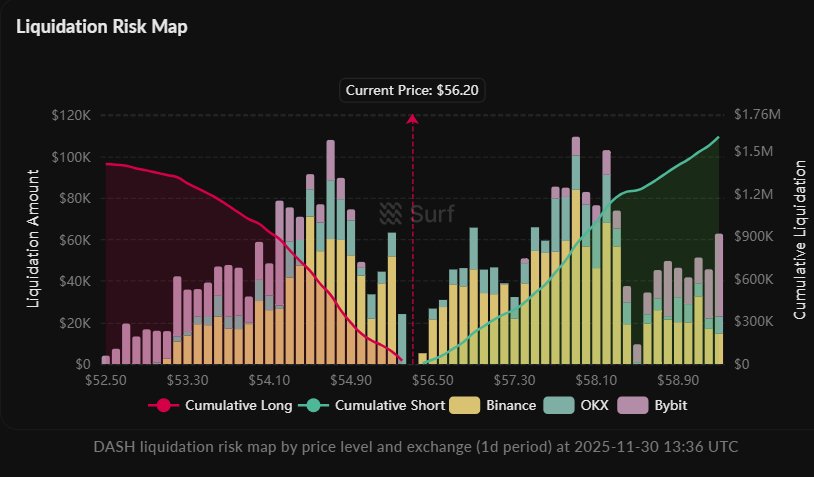
Task: Click the Liquidation Risk Map title
Action: pos(101,27)
